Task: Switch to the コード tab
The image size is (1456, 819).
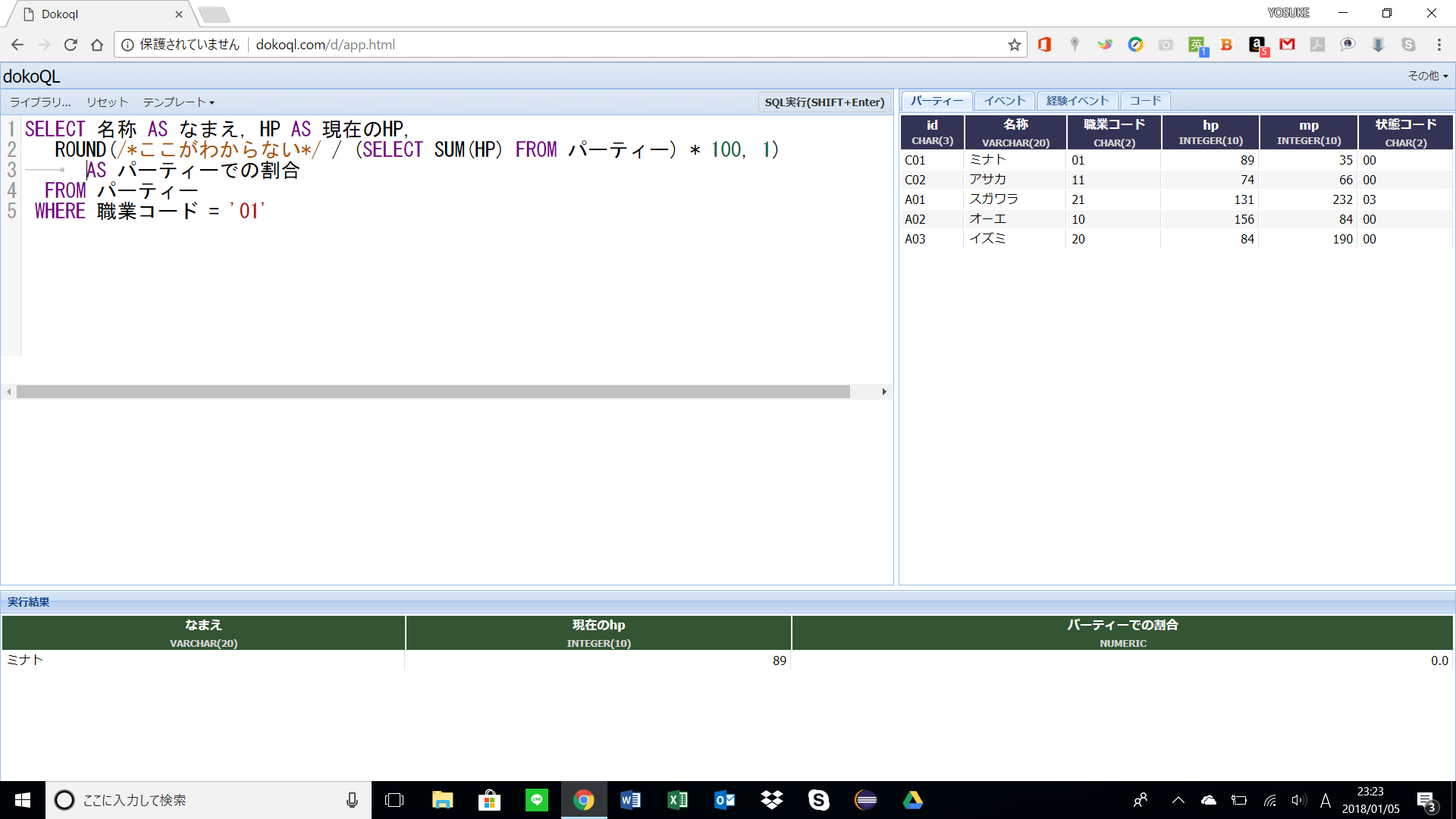Action: [x=1144, y=100]
